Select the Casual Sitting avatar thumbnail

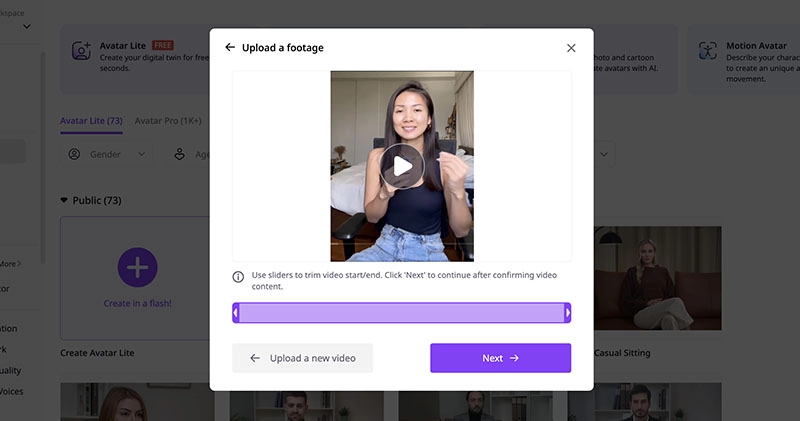658,278
